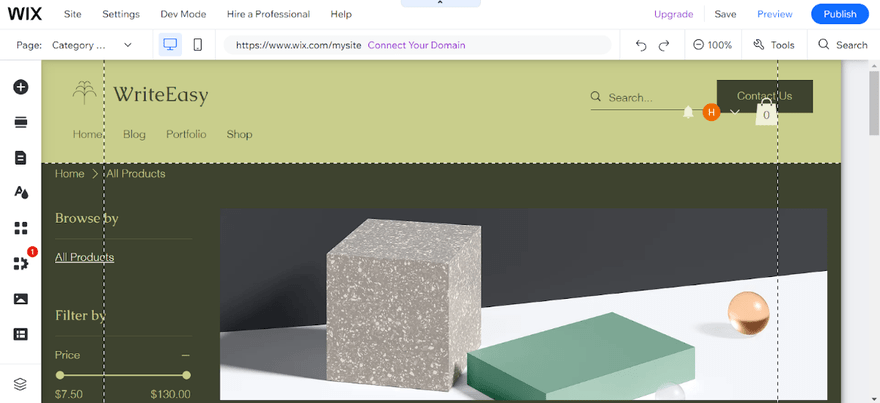
Task: Select the Portfolio navigation item
Action: coord(186,134)
